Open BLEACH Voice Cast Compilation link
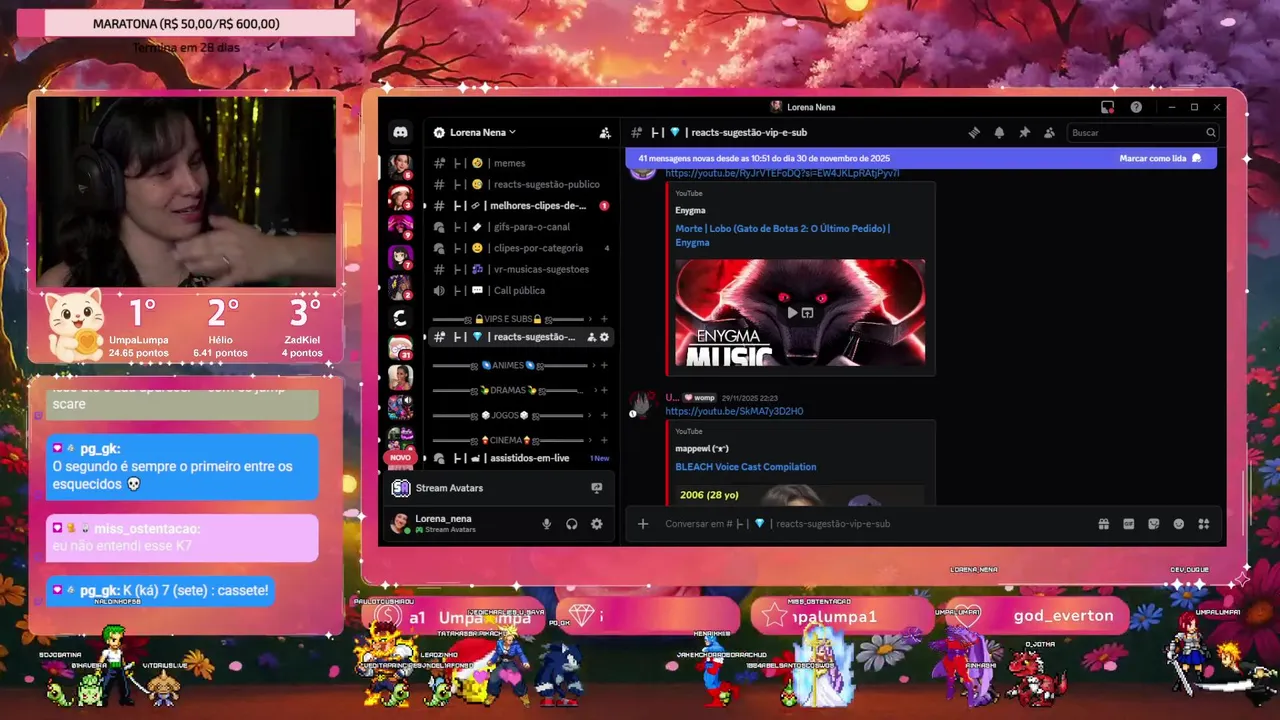Viewport: 1280px width, 720px height. [745, 467]
